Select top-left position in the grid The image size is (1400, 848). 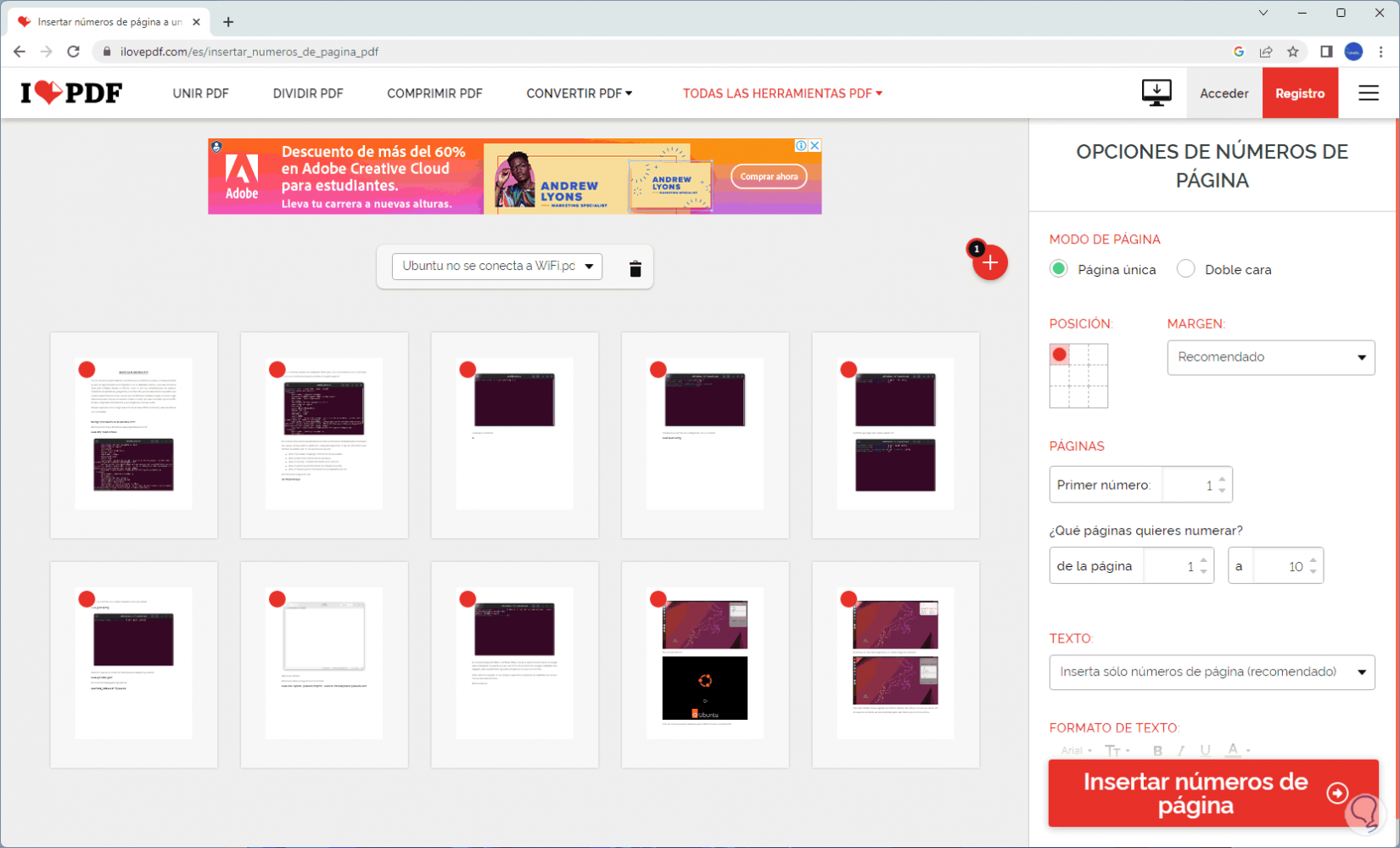(1059, 354)
